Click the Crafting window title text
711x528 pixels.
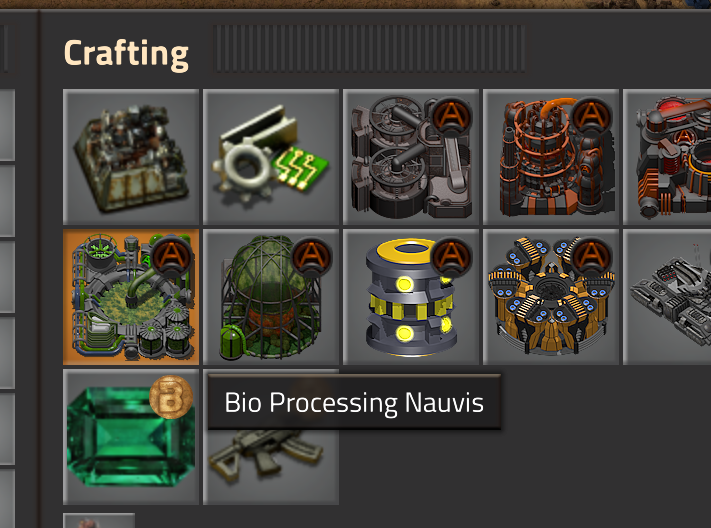(x=126, y=54)
